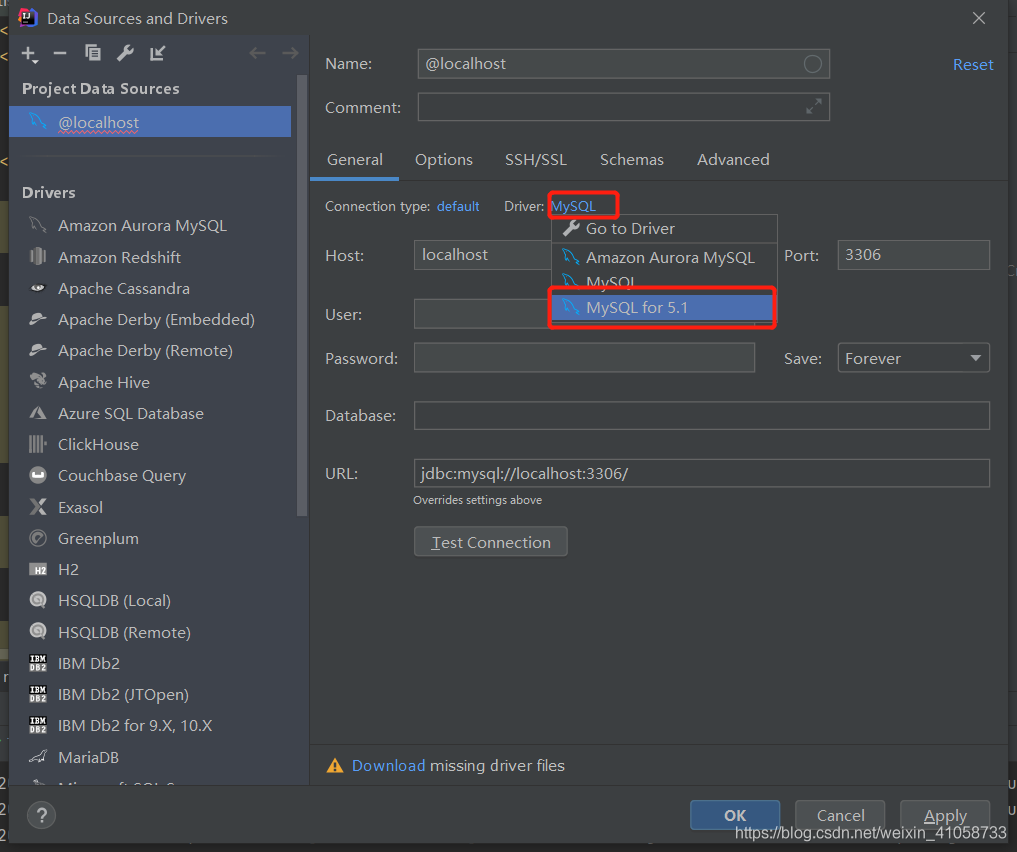Select the Apache Cassandra driver icon
Viewport: 1017px width, 852px height.
pyautogui.click(x=38, y=288)
